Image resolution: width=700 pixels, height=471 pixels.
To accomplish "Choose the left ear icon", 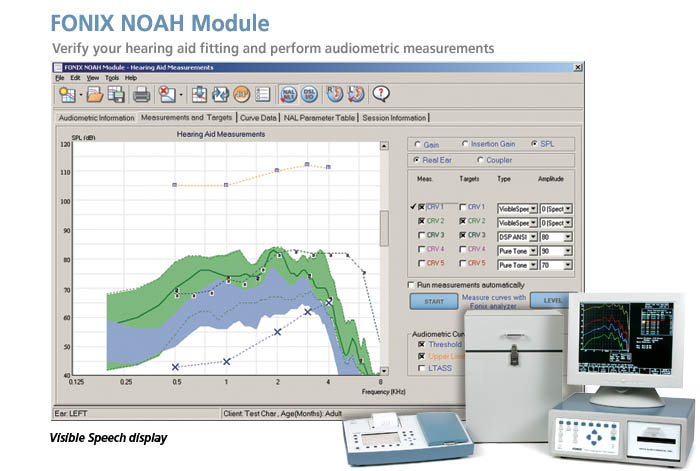I will pos(356,94).
